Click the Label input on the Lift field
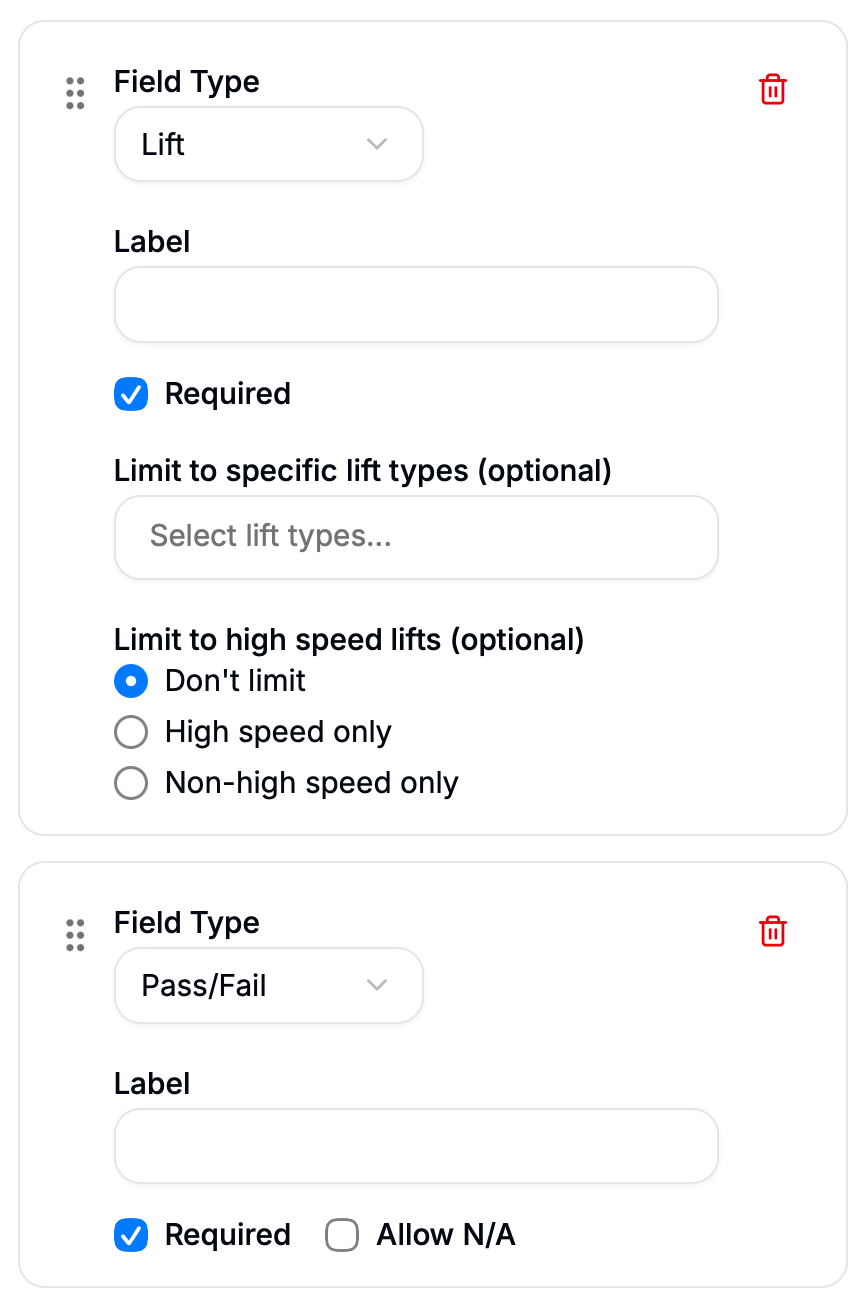 point(416,304)
